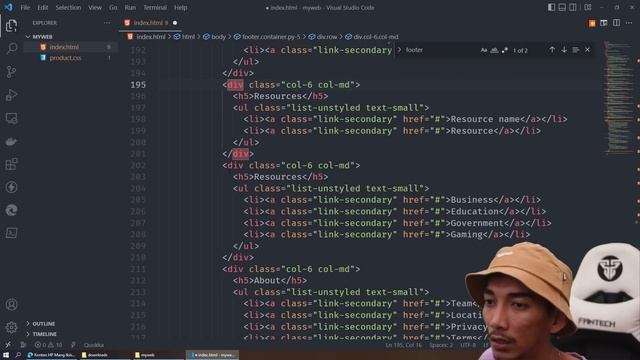Viewport: 640px width, 360px height.
Task: Open Windows taskbar search icon
Action: pos(18,355)
